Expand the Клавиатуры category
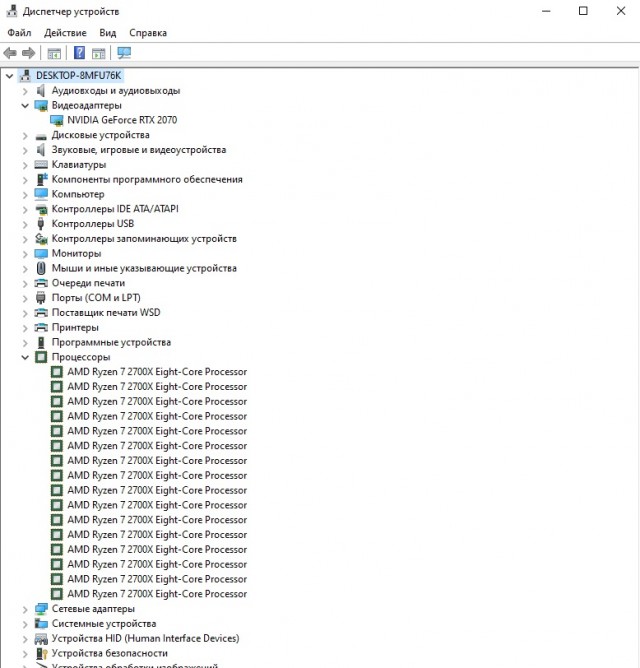The image size is (640, 668). (x=25, y=165)
